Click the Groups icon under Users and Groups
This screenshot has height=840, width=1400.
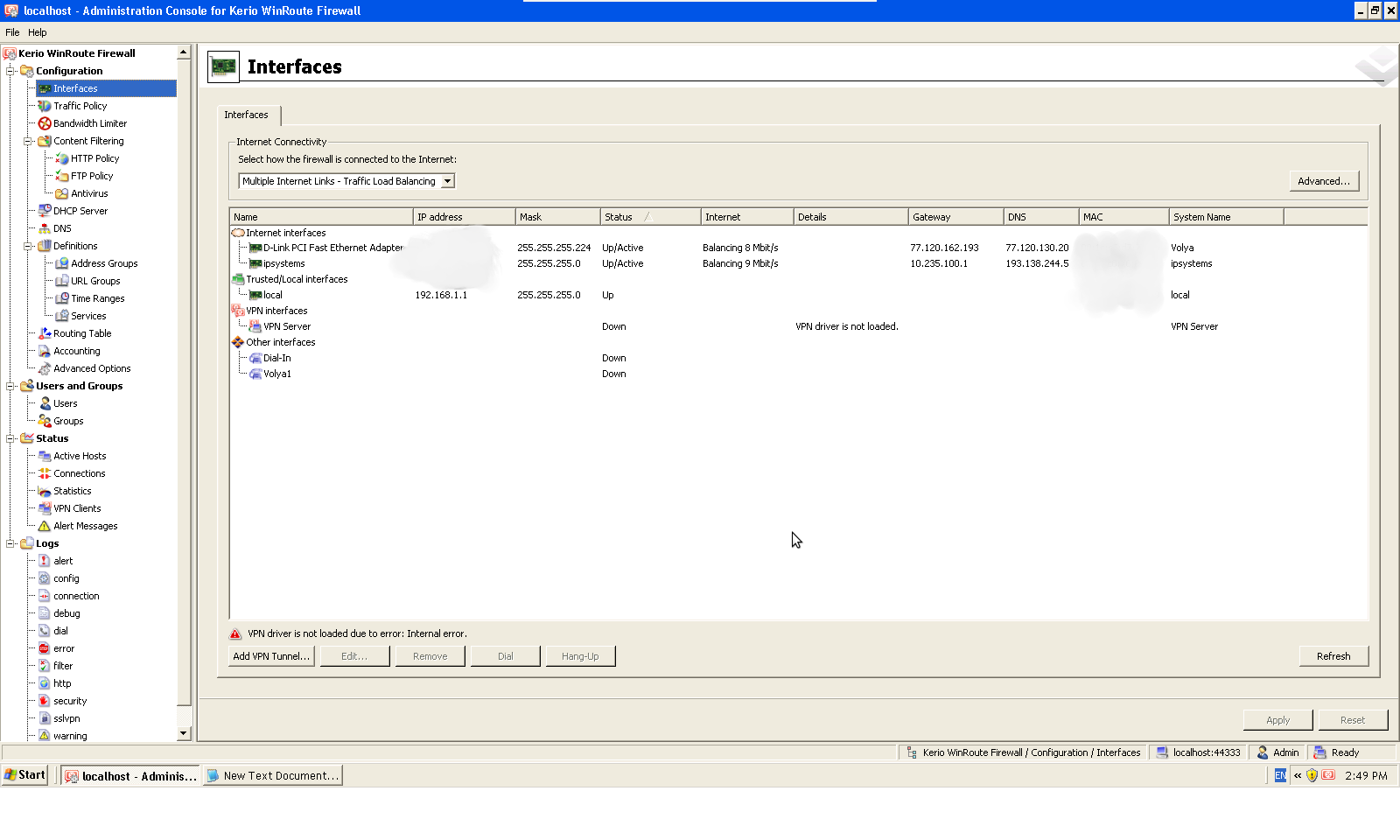(45, 421)
